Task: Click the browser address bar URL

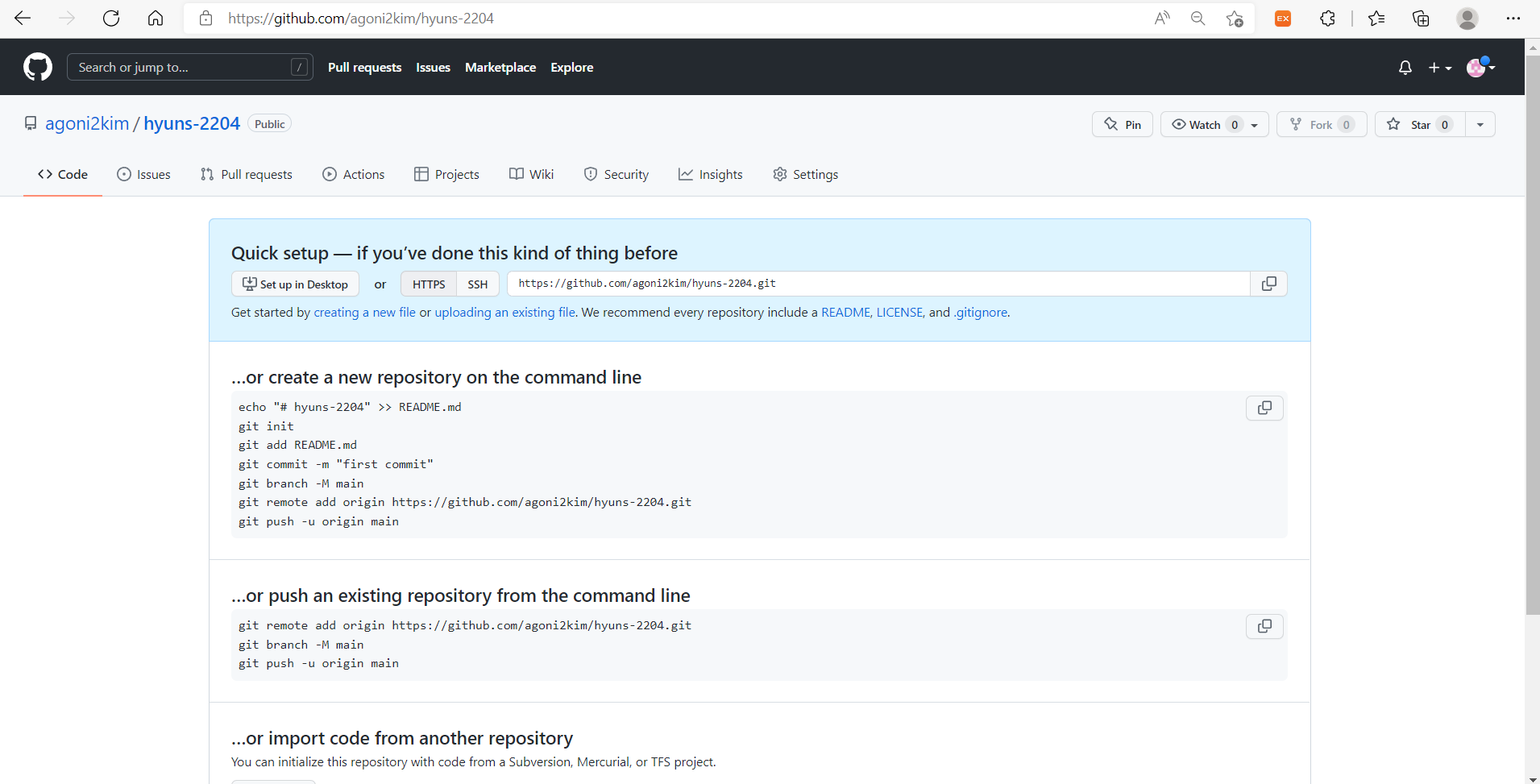Action: click(361, 18)
